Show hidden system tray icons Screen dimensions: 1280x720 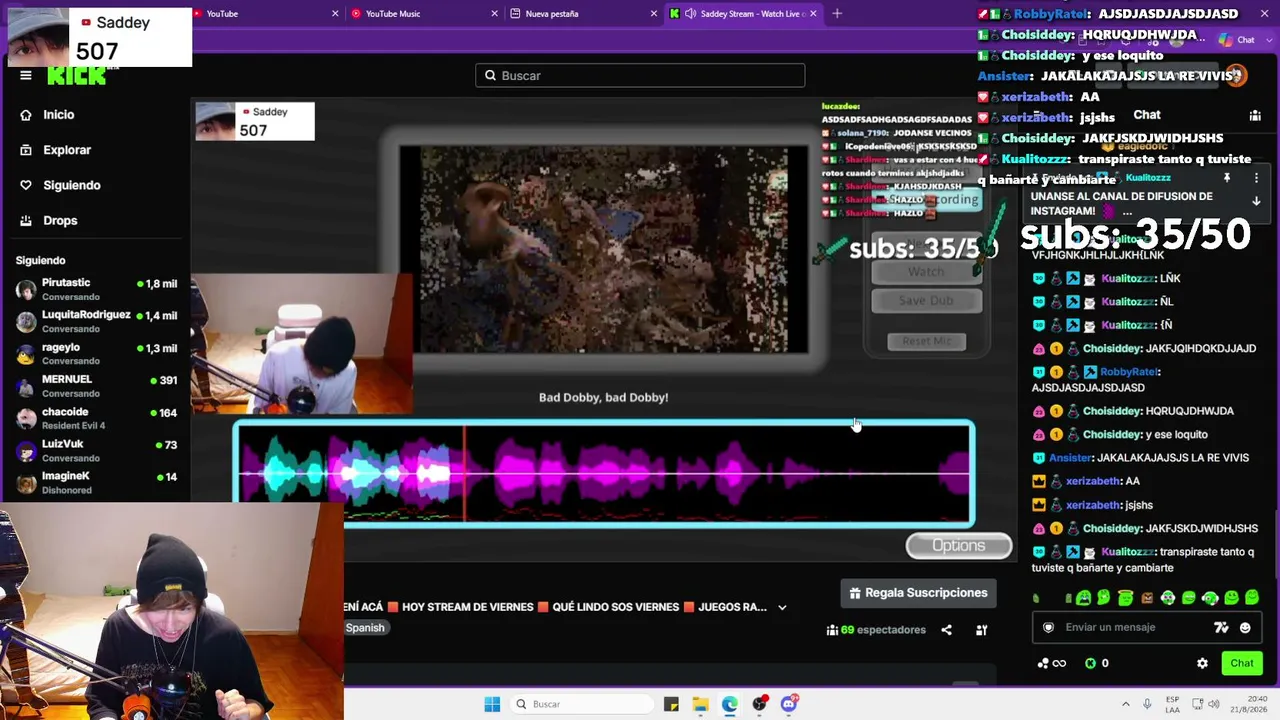(1125, 704)
